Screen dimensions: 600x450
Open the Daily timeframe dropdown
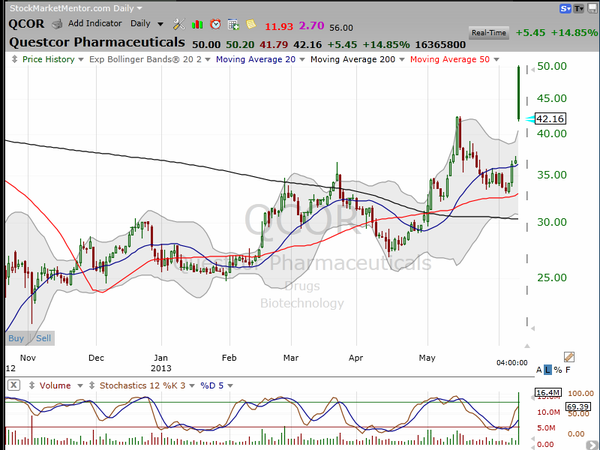(x=147, y=24)
